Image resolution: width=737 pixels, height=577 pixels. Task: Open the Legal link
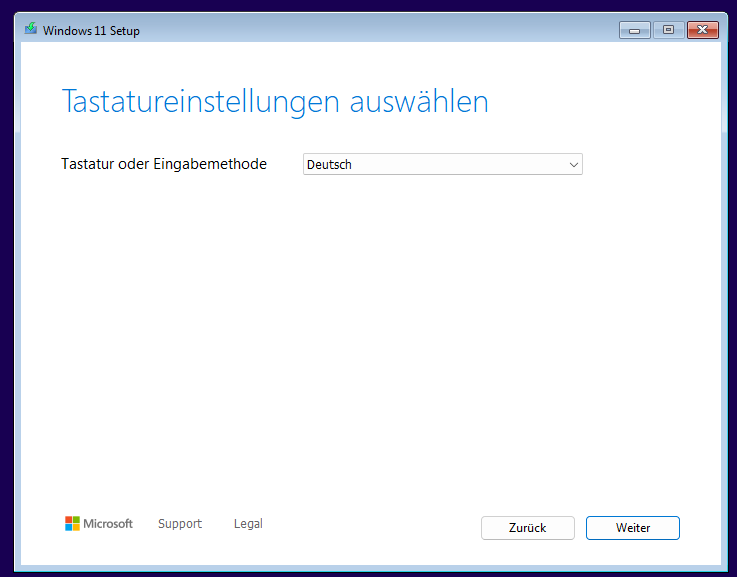248,523
